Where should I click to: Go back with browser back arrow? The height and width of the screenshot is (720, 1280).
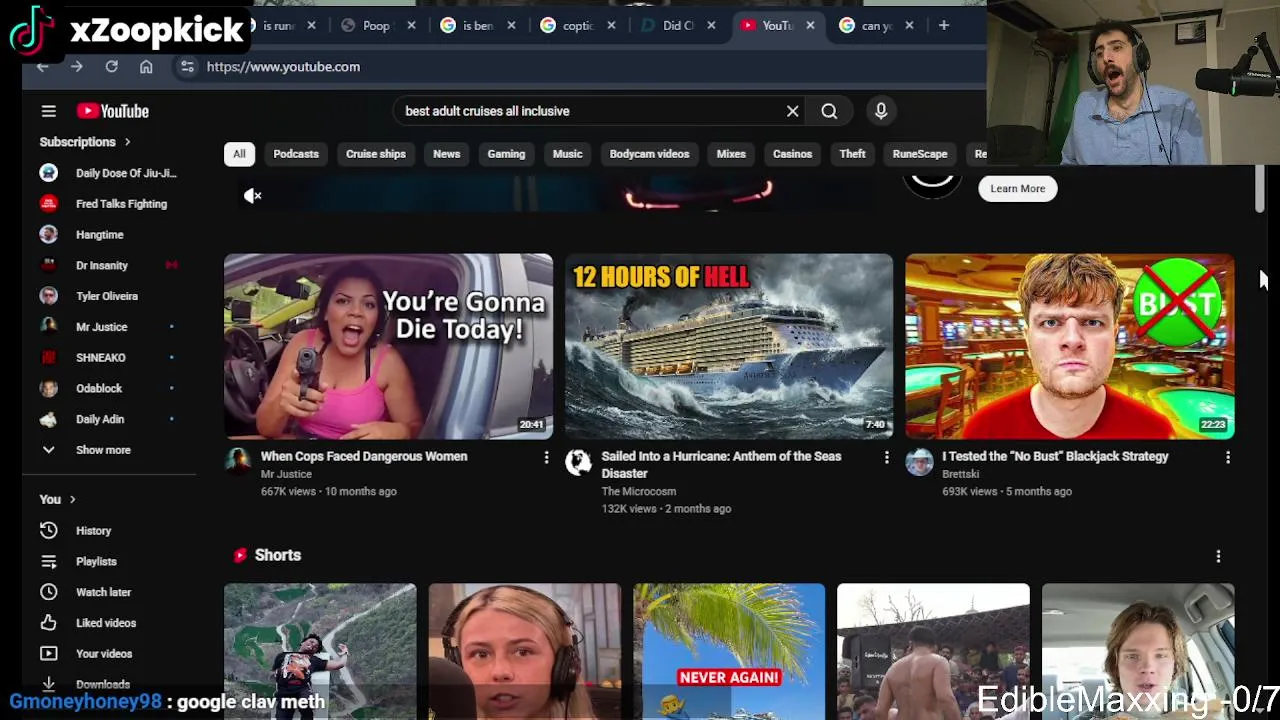tap(43, 66)
